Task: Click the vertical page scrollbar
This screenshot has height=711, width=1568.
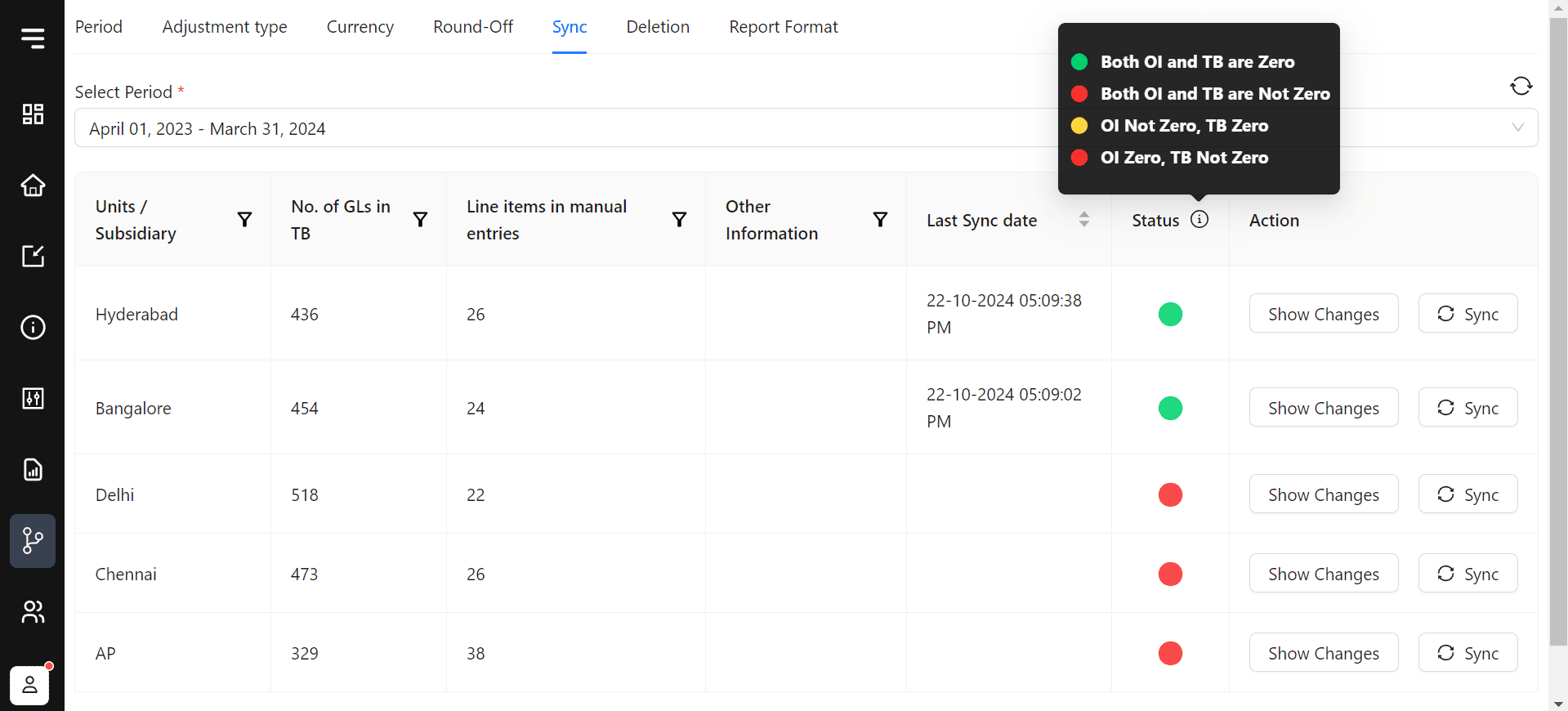Action: (1558, 331)
